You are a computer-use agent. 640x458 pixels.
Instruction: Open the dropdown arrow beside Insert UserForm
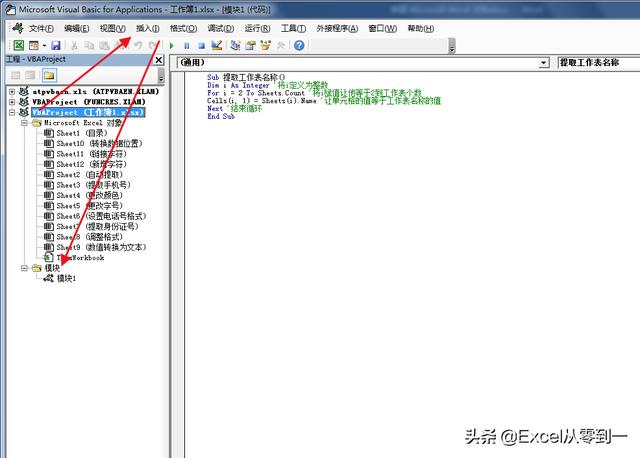point(44,45)
